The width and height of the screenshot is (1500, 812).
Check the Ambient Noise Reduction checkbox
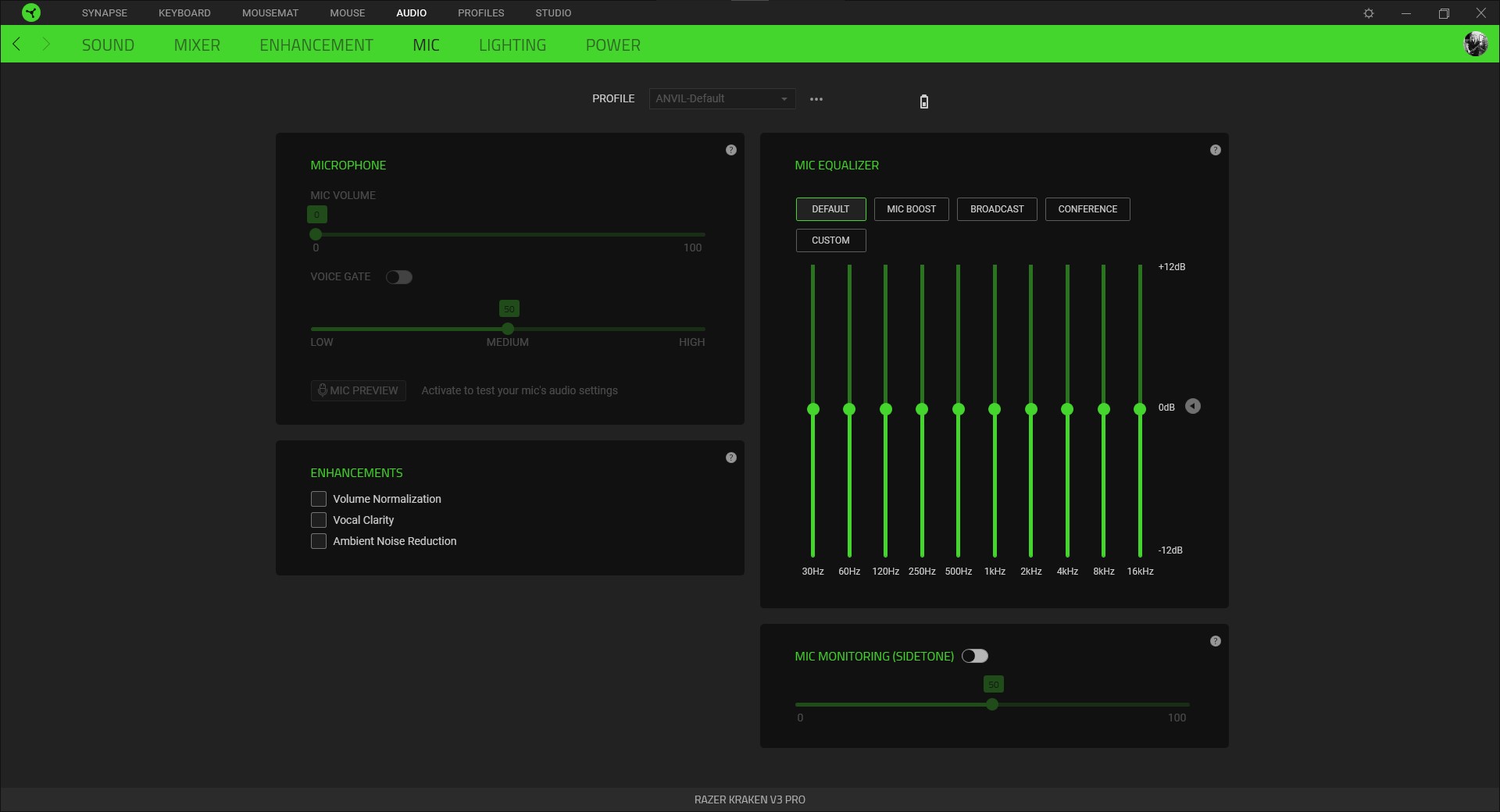[318, 541]
